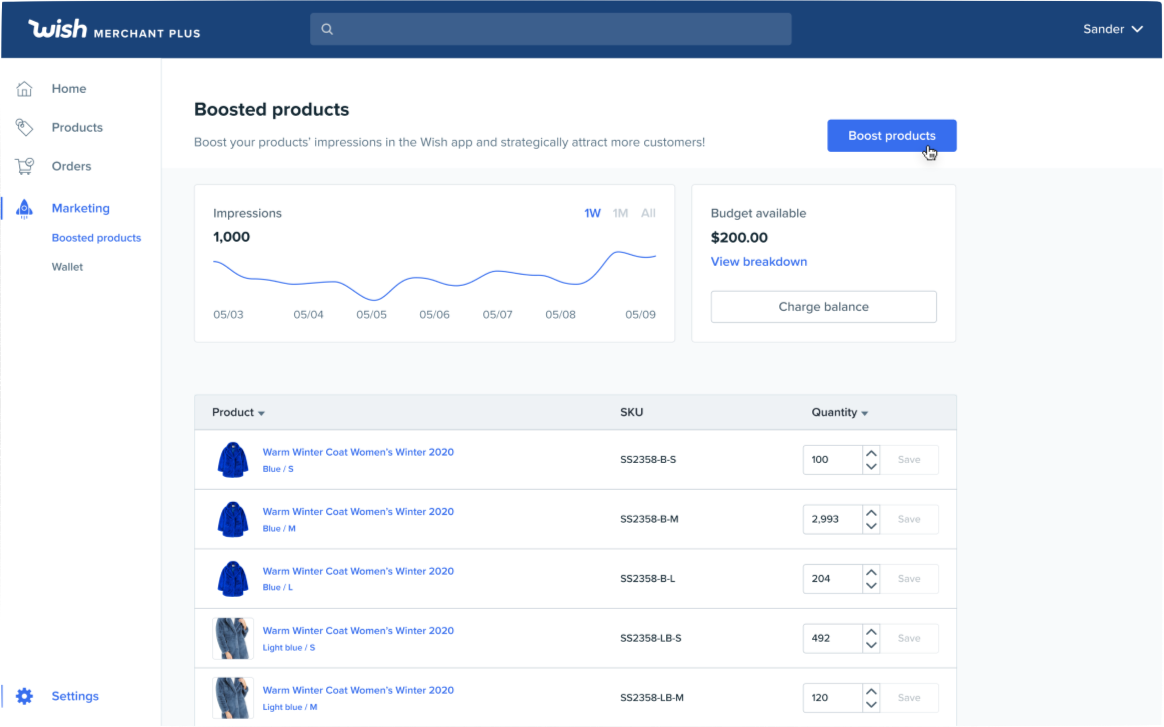Open the Wallet section
The width and height of the screenshot is (1164, 727).
click(x=66, y=266)
